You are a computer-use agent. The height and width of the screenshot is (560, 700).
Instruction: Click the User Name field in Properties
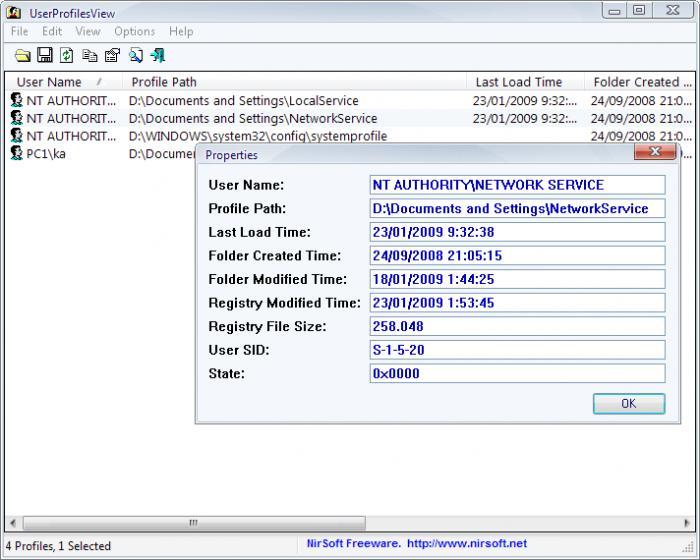tap(517, 185)
